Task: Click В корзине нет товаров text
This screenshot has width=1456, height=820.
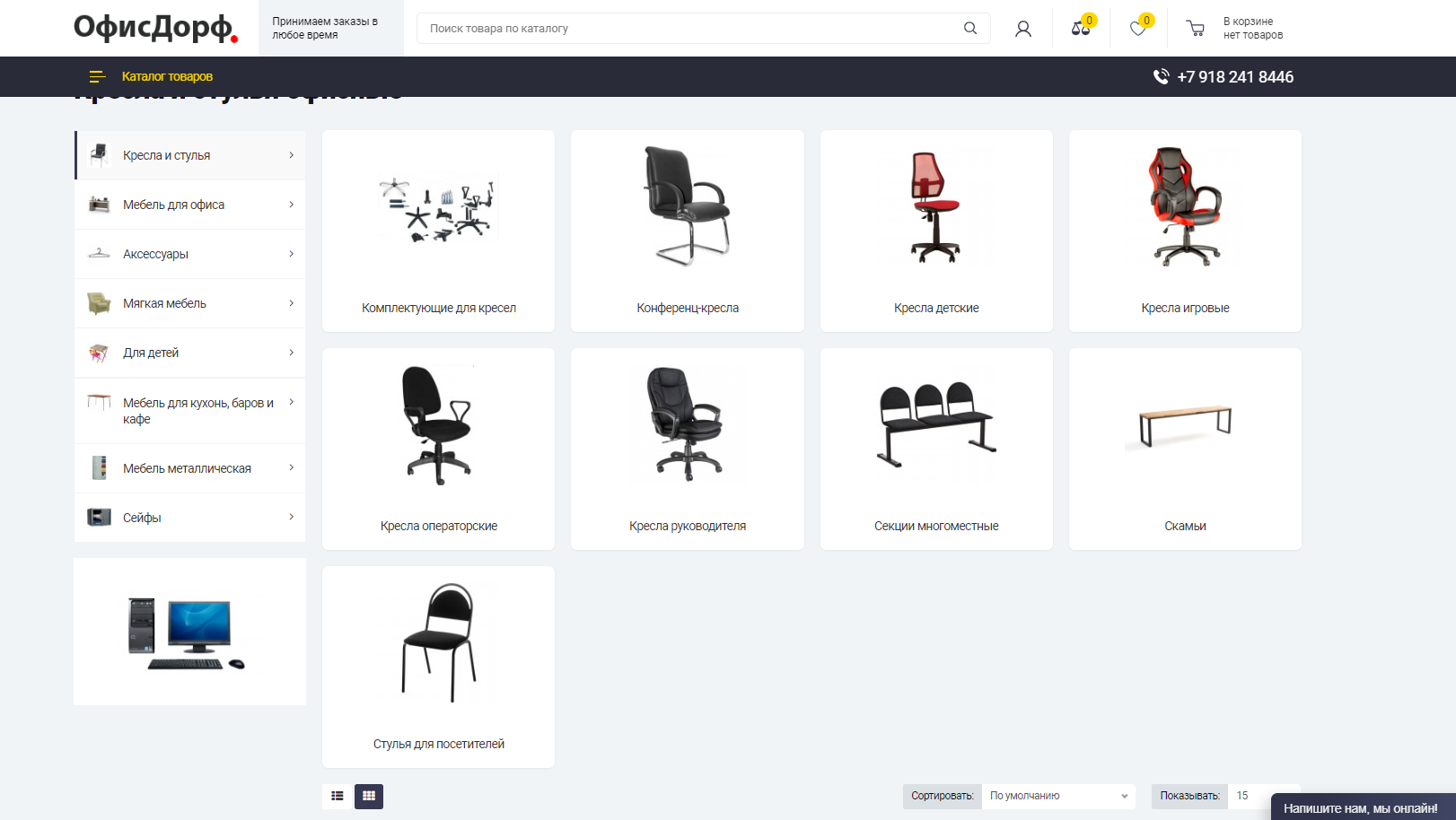Action: [1253, 28]
